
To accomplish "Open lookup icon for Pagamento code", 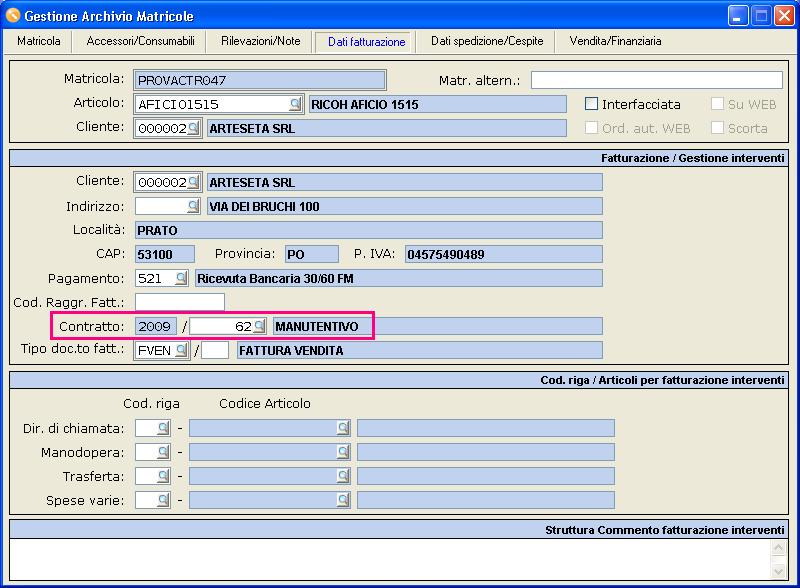I will [181, 278].
